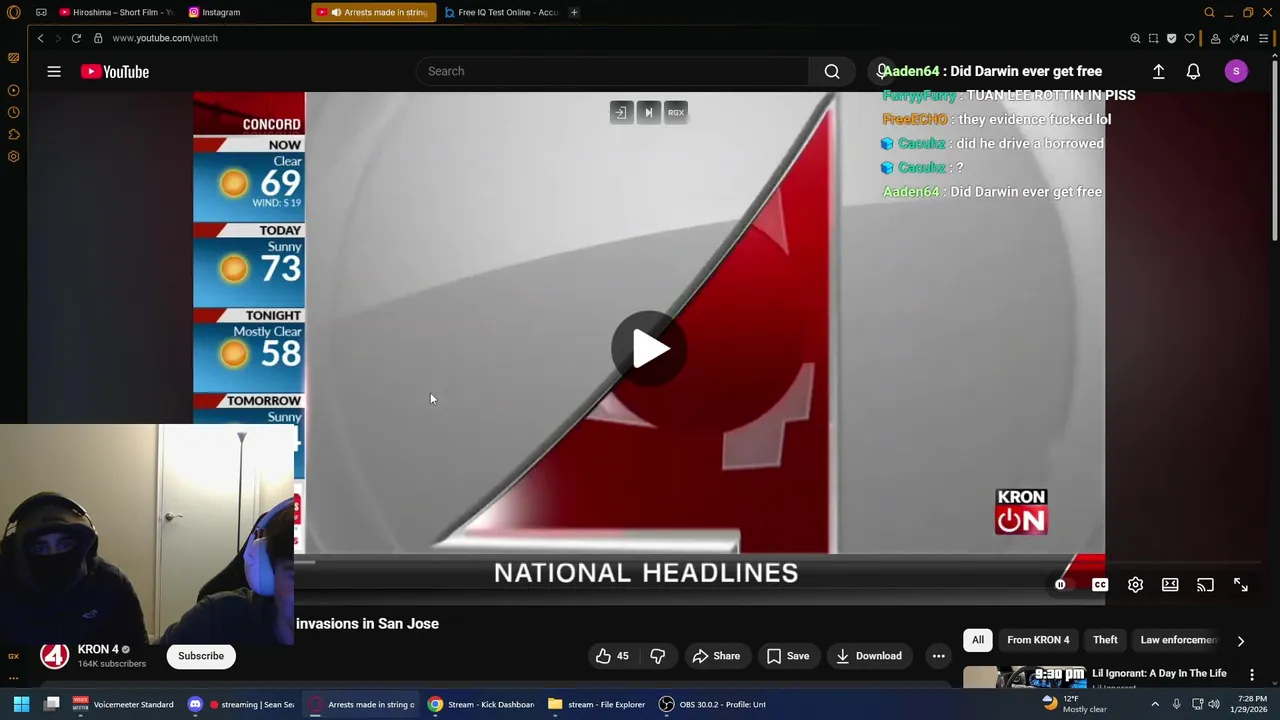Select the 'From KRON 4' chip
Image resolution: width=1280 pixels, height=720 pixels.
(x=1038, y=640)
